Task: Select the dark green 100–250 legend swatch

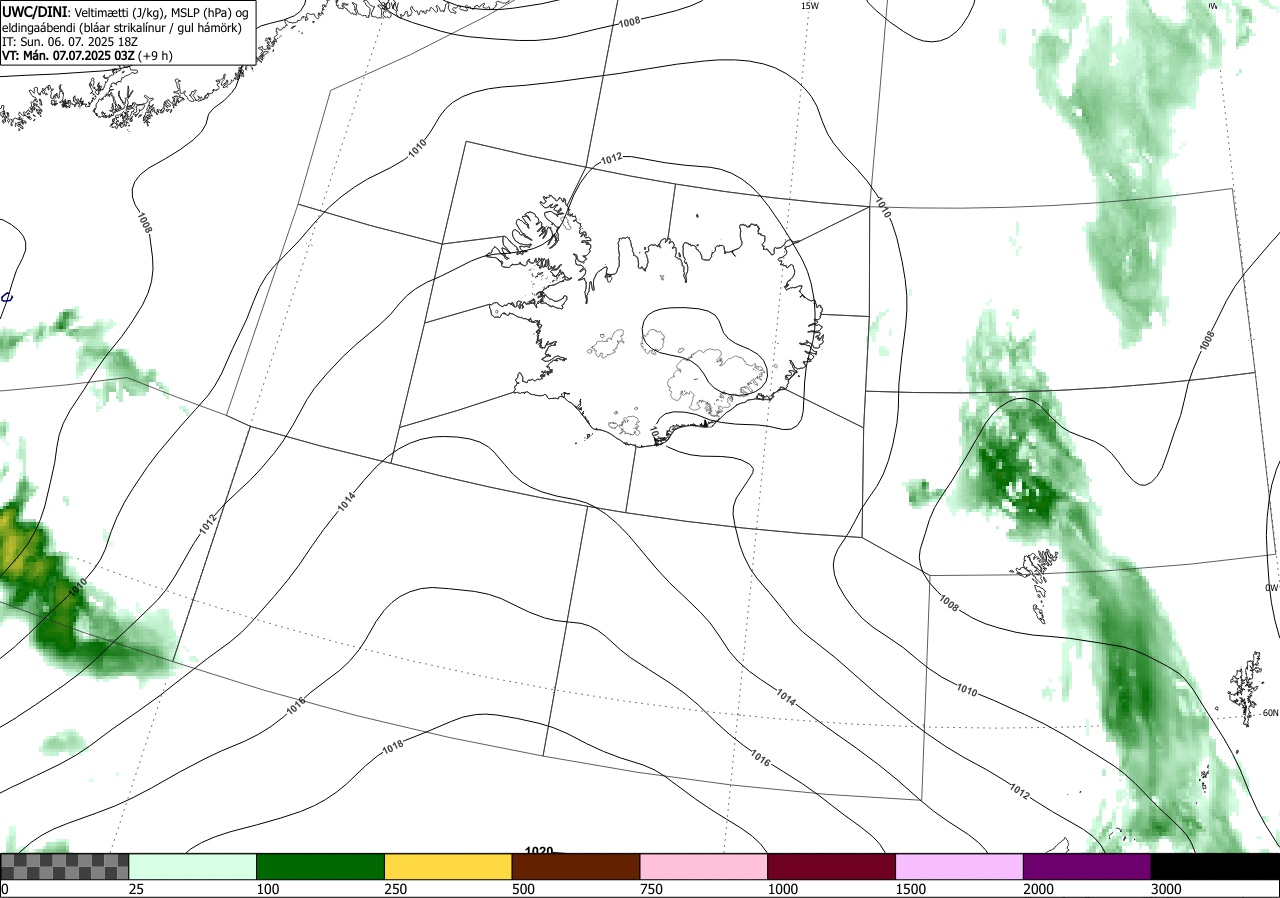Action: (x=321, y=866)
